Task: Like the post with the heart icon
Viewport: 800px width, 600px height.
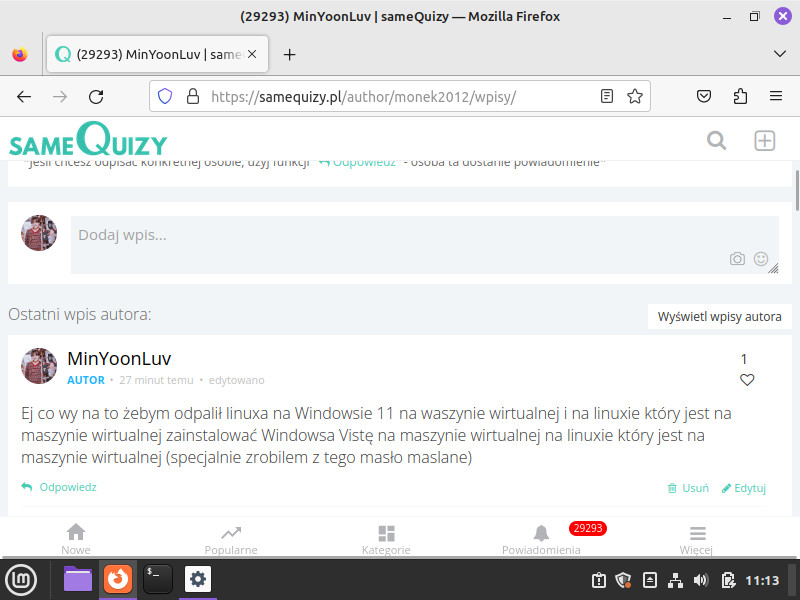Action: pos(747,380)
